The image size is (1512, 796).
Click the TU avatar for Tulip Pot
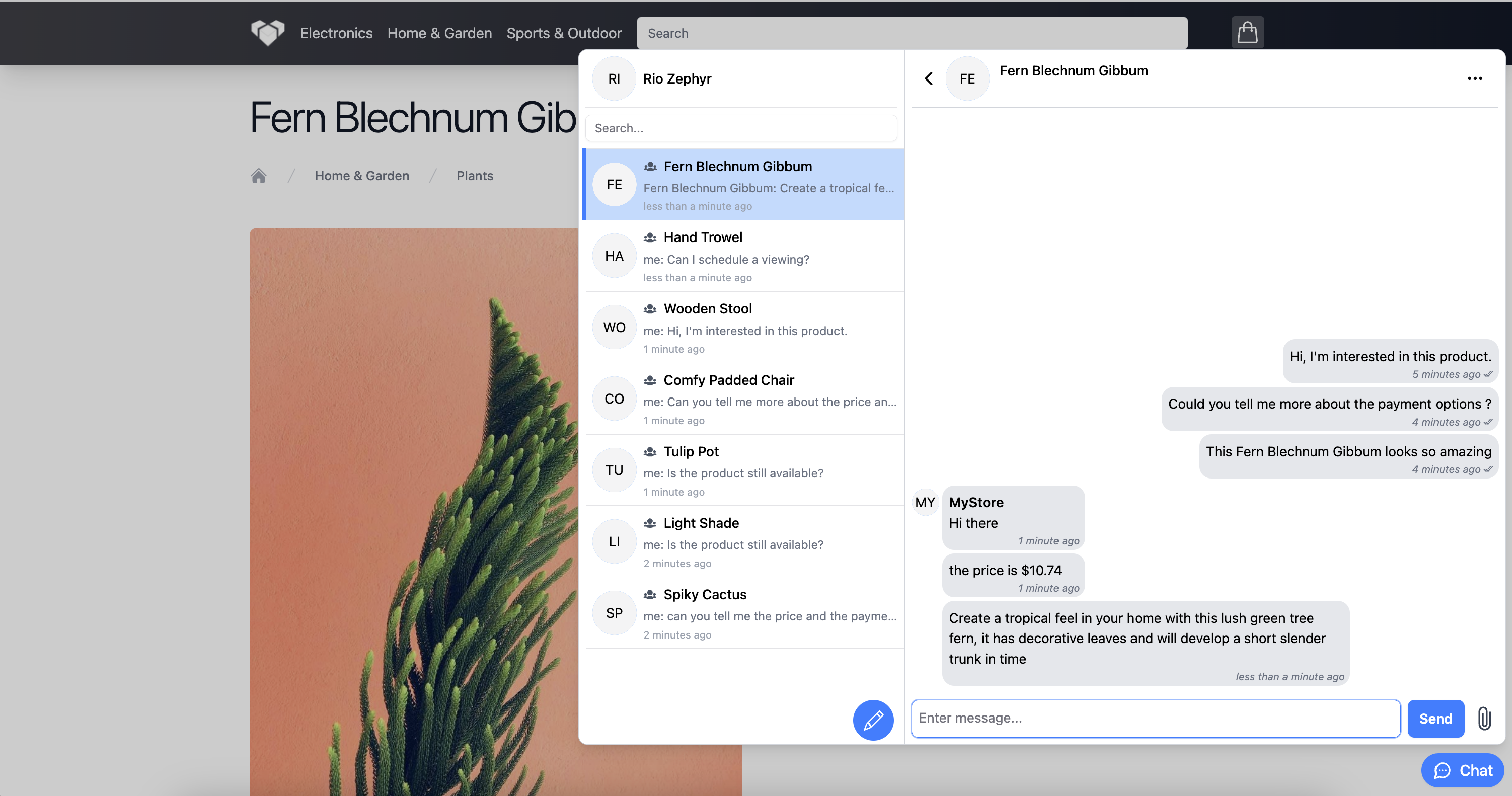coord(614,470)
